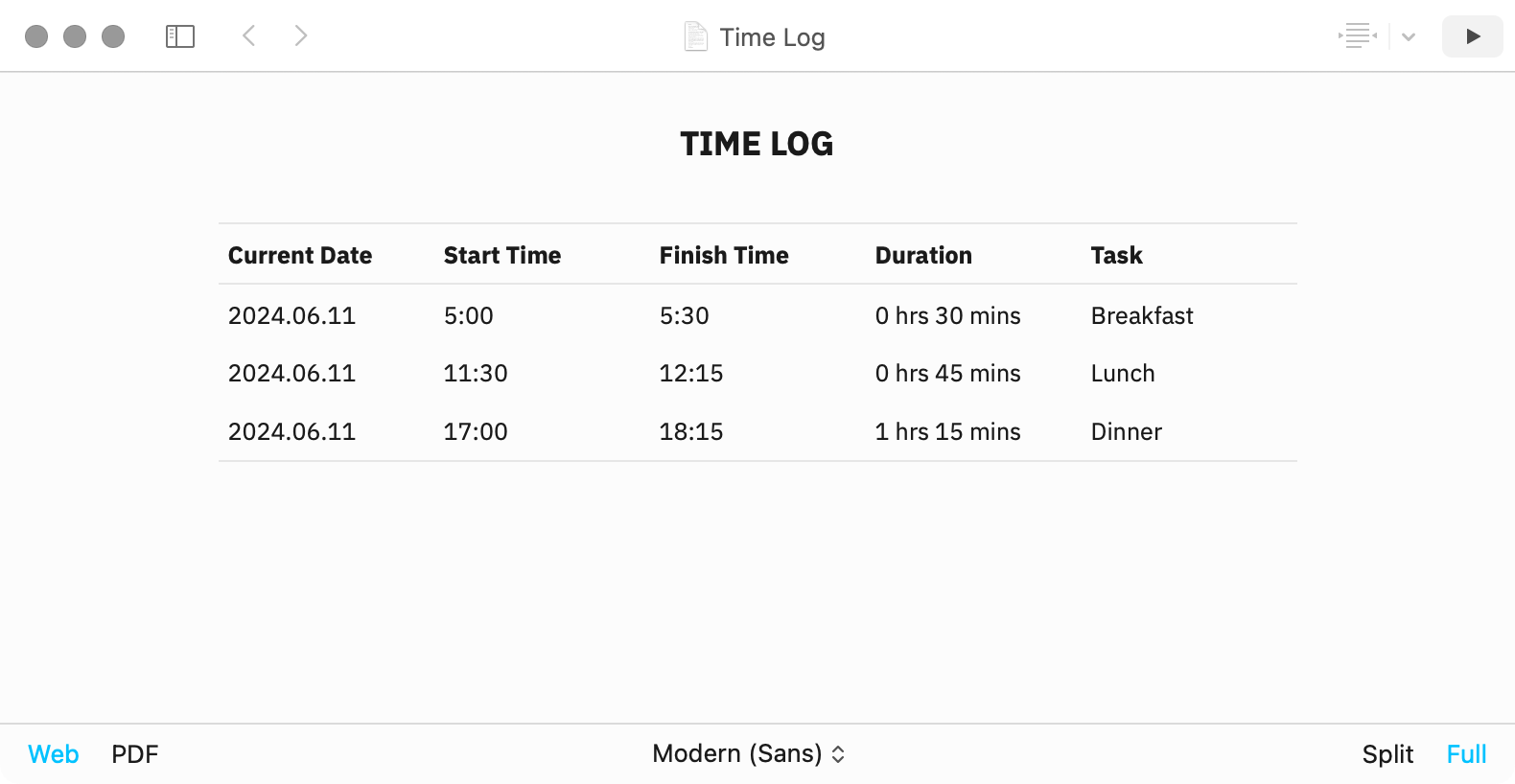Enable Full view layout
1515x784 pixels.
coord(1466,754)
